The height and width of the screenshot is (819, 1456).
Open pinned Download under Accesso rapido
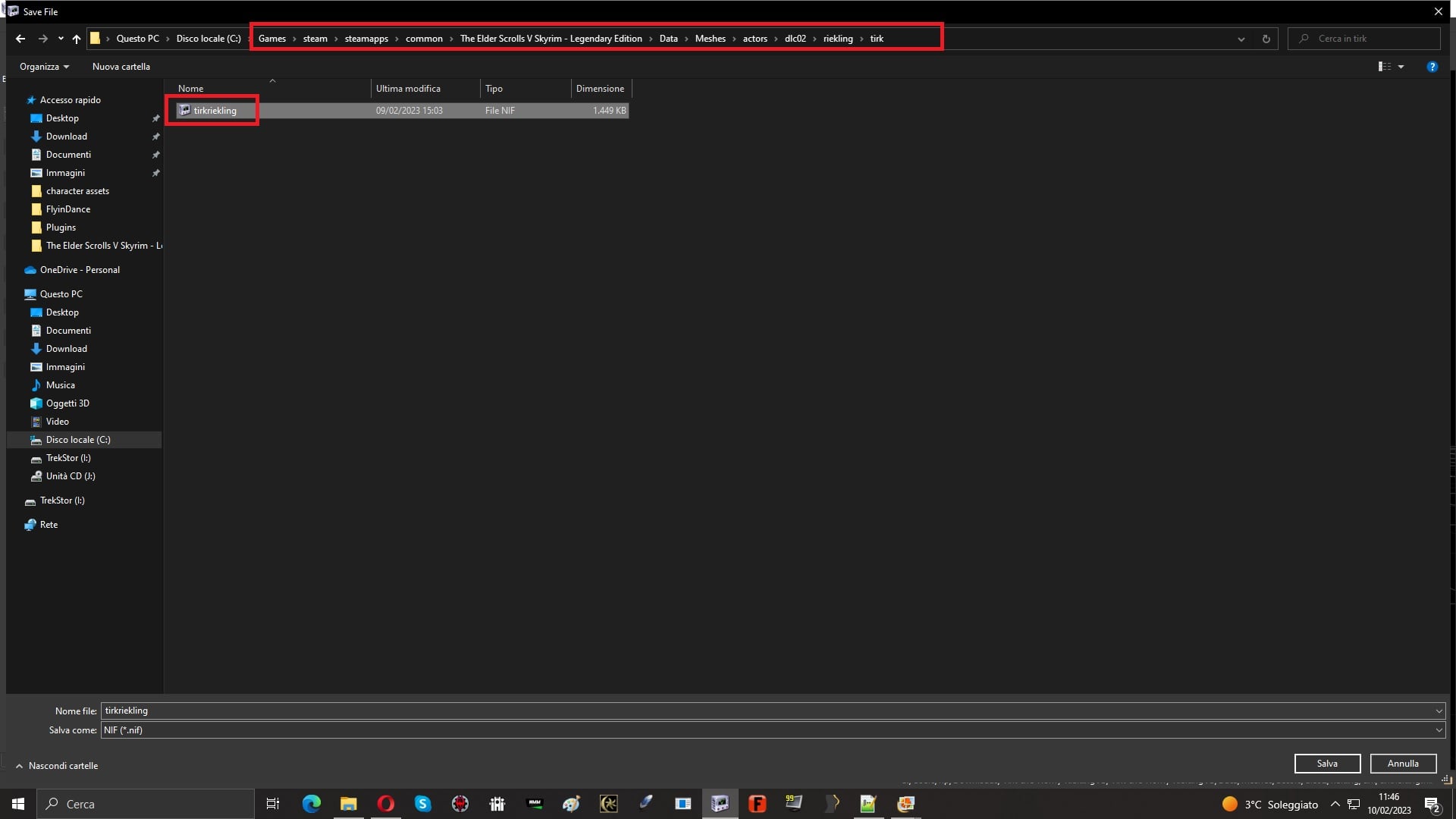tap(66, 136)
